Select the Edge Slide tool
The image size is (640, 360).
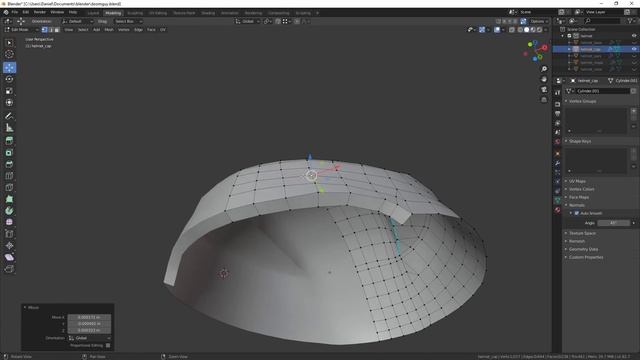tap(9, 234)
